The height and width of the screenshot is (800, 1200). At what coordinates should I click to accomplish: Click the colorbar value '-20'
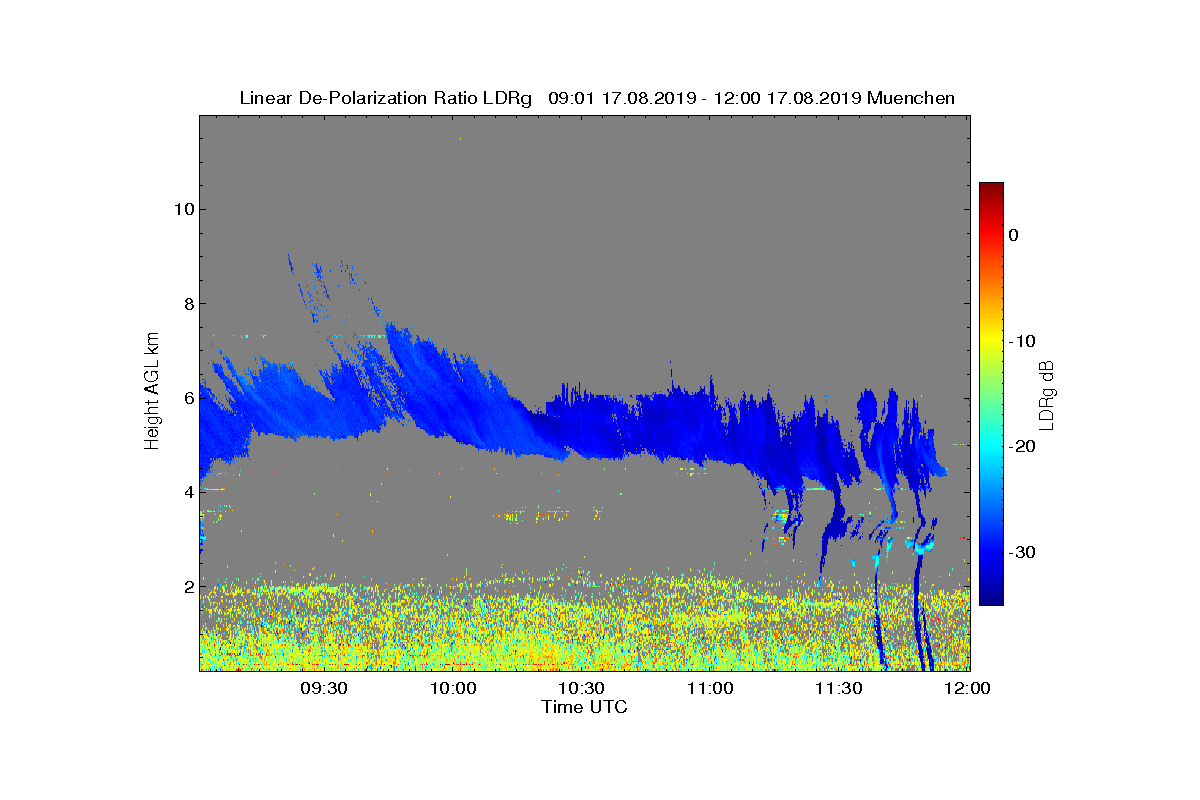(x=1021, y=446)
